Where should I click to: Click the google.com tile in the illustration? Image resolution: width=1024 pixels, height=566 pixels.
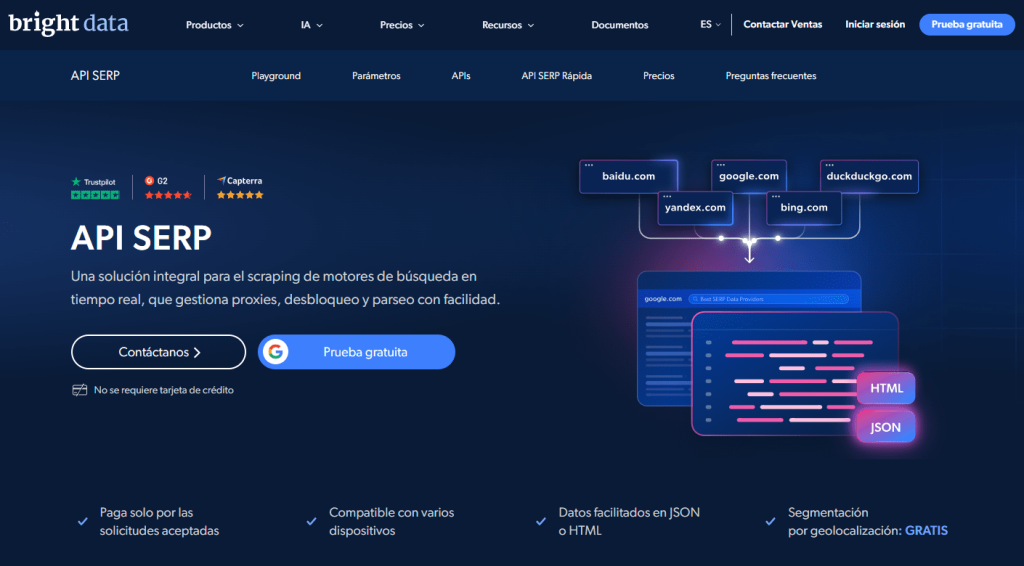(748, 176)
